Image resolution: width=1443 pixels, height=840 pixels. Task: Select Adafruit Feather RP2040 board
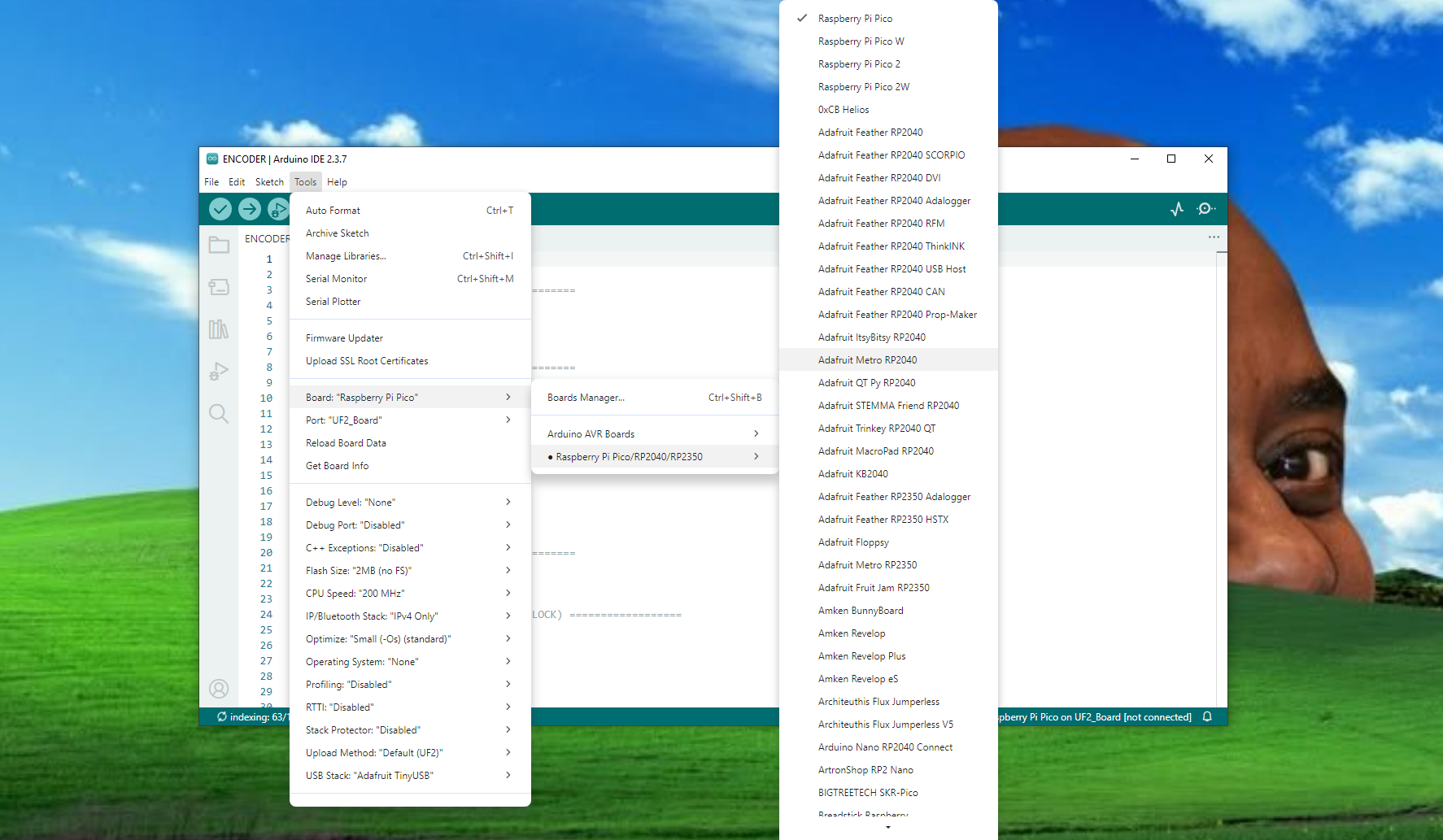pos(888,133)
